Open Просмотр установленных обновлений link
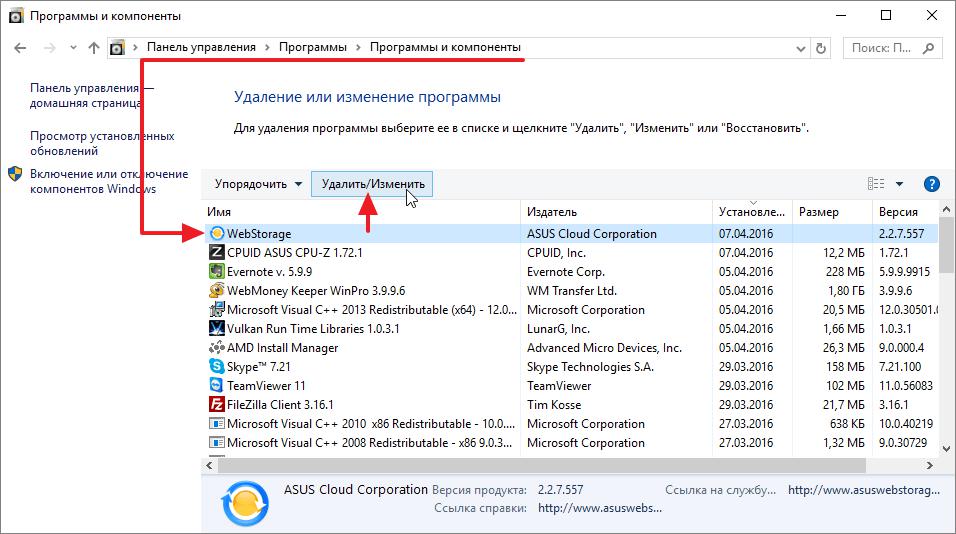 click(x=102, y=143)
